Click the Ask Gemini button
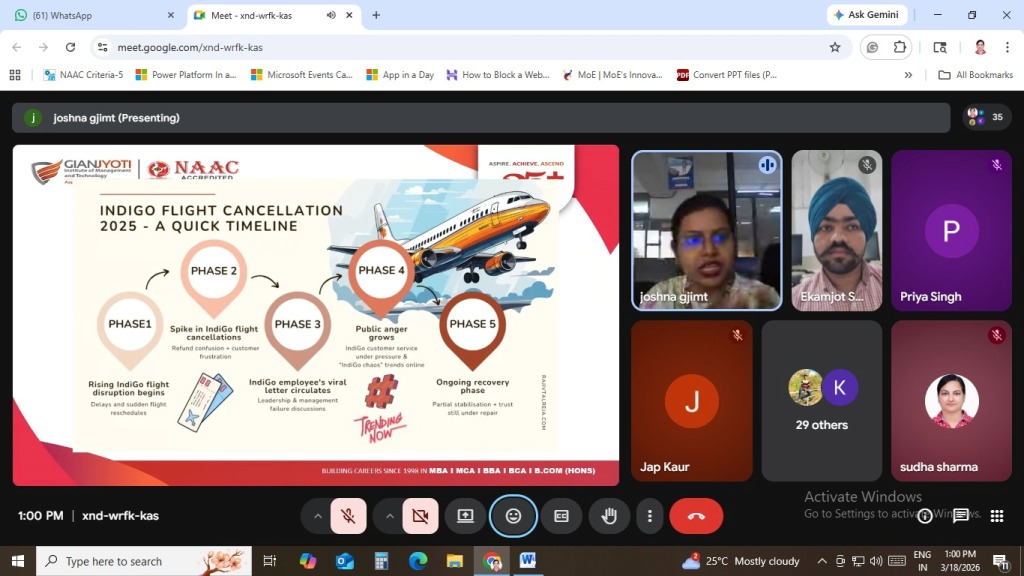 coord(866,15)
